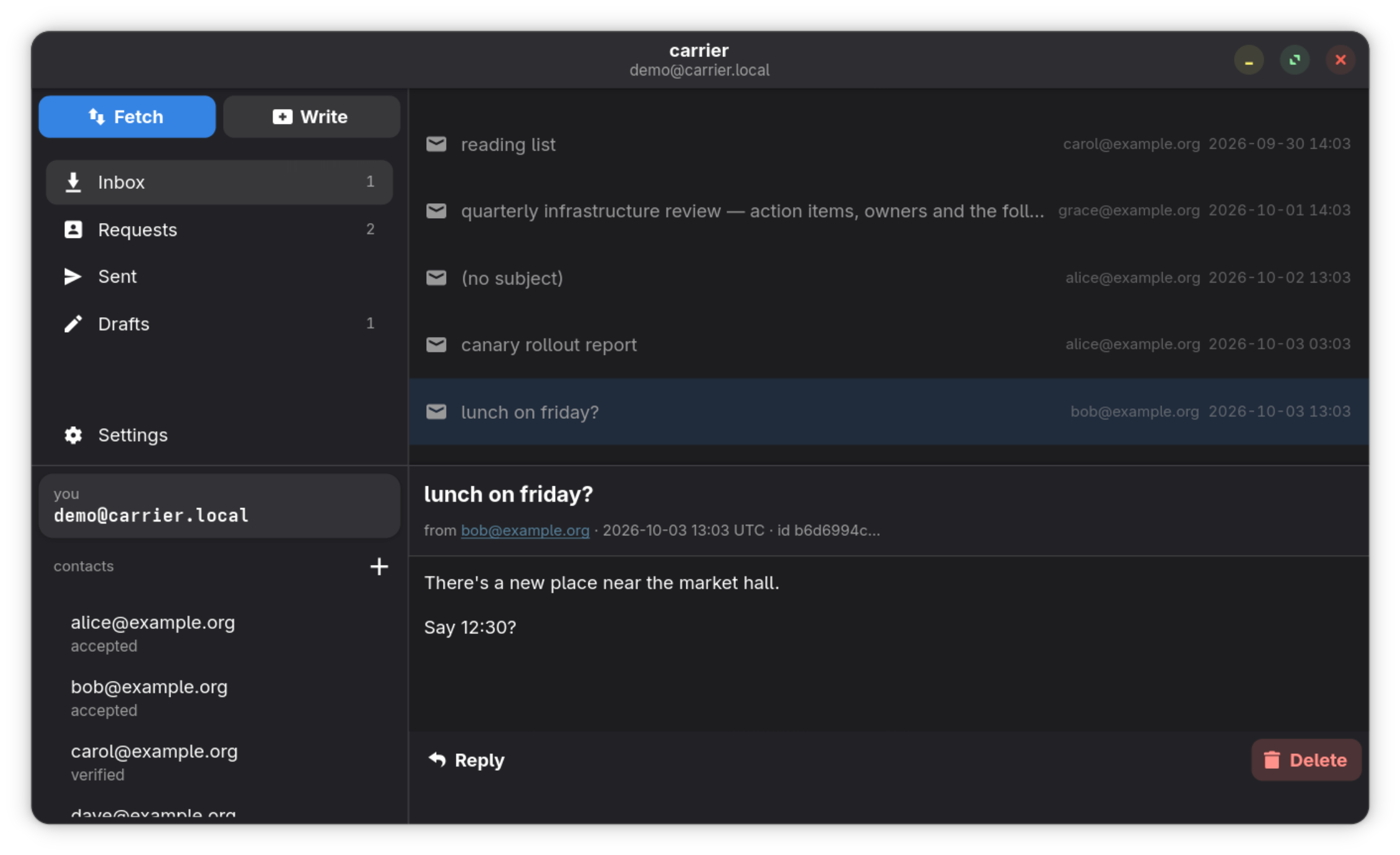Click envelope icon for lunch on friday?
The height and width of the screenshot is (855, 1400).
pyautogui.click(x=436, y=411)
